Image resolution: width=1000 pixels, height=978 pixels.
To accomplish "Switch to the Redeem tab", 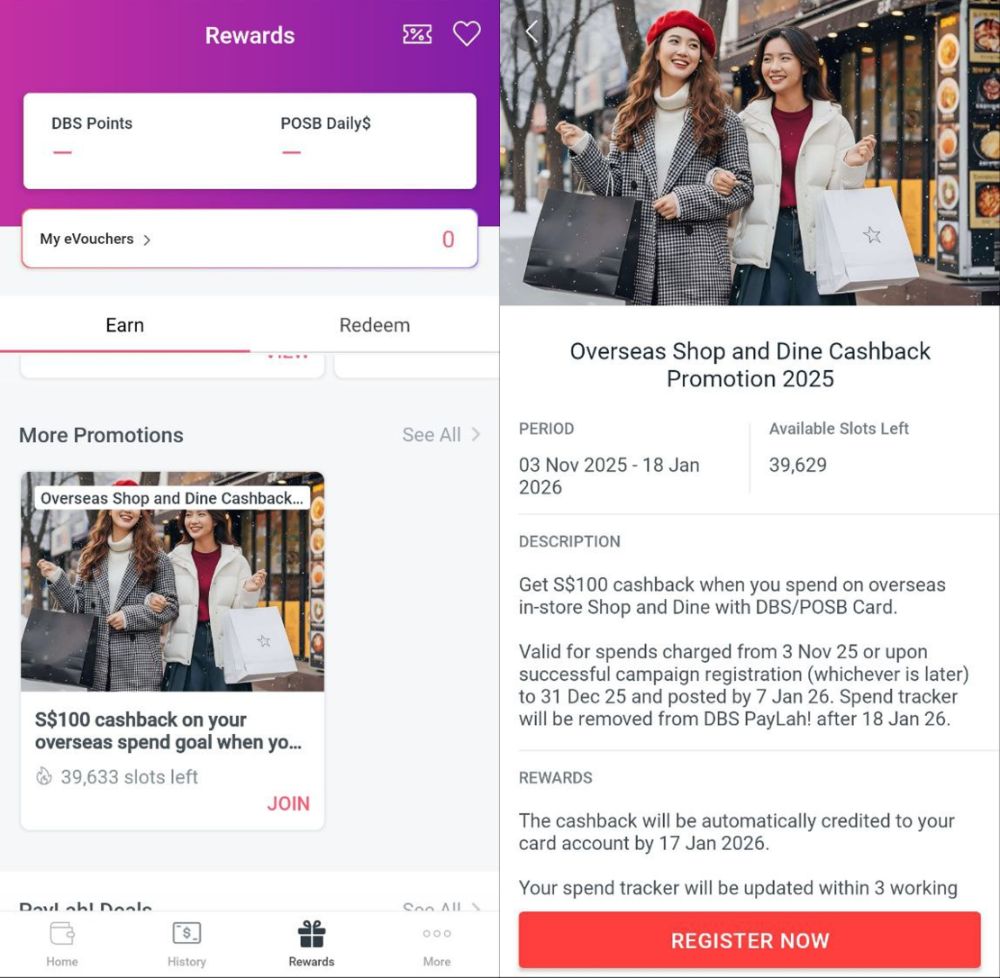I will 374,325.
